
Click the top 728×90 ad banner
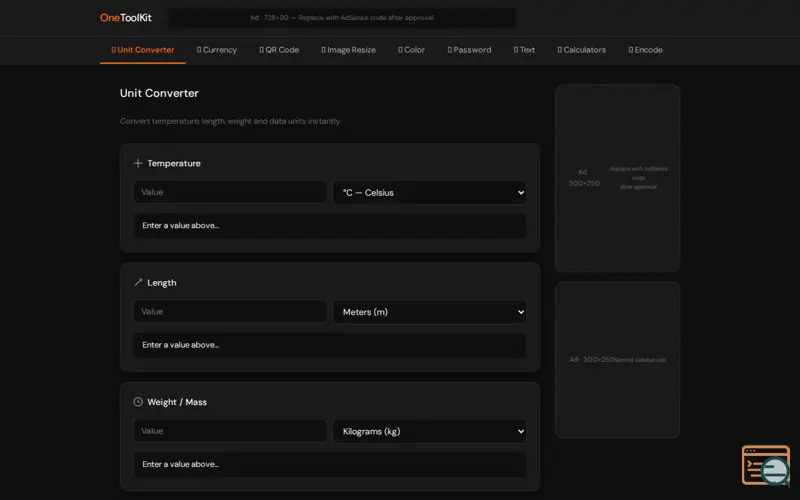click(x=341, y=18)
